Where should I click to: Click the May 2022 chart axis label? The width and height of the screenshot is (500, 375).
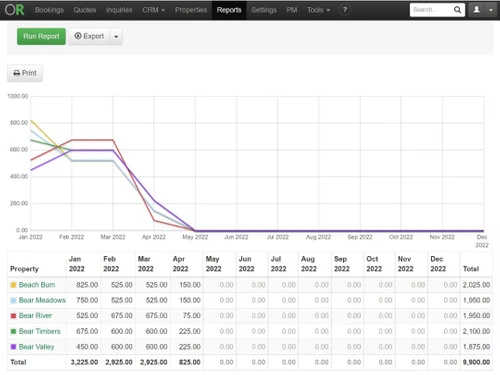coord(195,237)
